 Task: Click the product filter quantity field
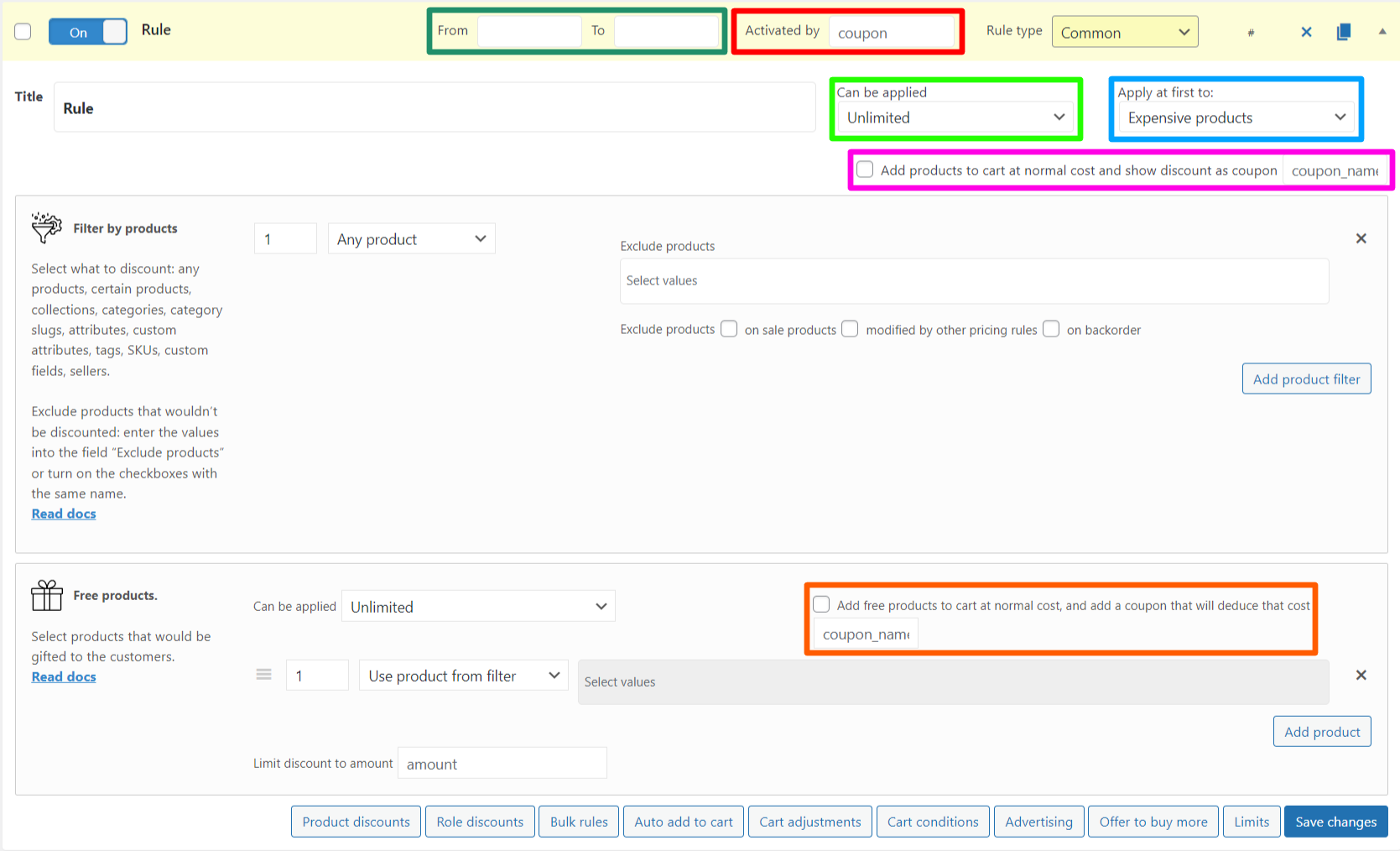click(x=285, y=238)
